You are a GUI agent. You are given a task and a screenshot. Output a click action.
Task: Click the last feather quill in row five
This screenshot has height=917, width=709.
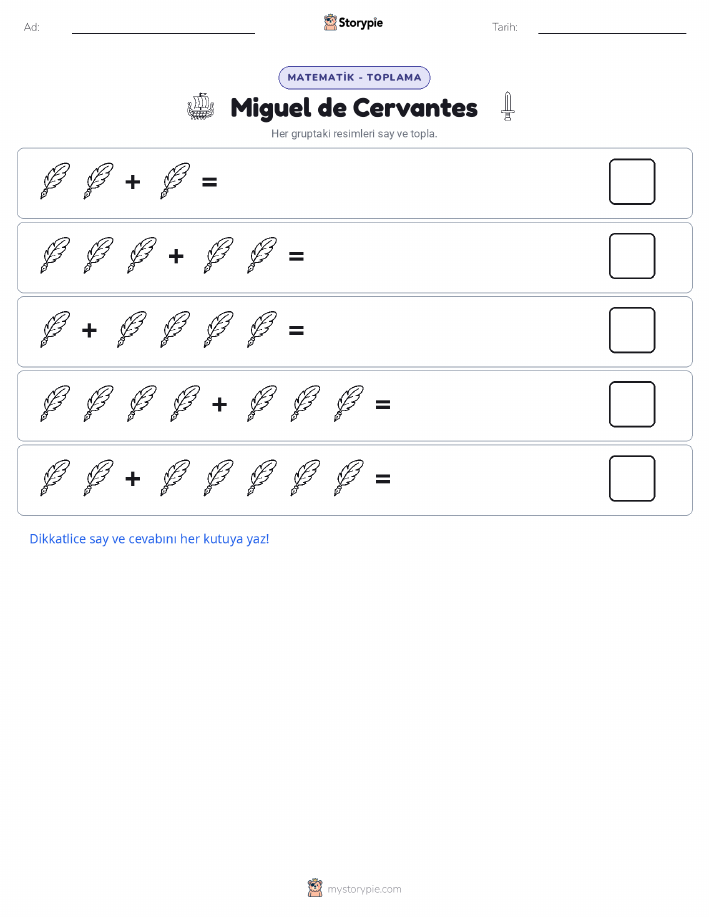[x=349, y=478]
